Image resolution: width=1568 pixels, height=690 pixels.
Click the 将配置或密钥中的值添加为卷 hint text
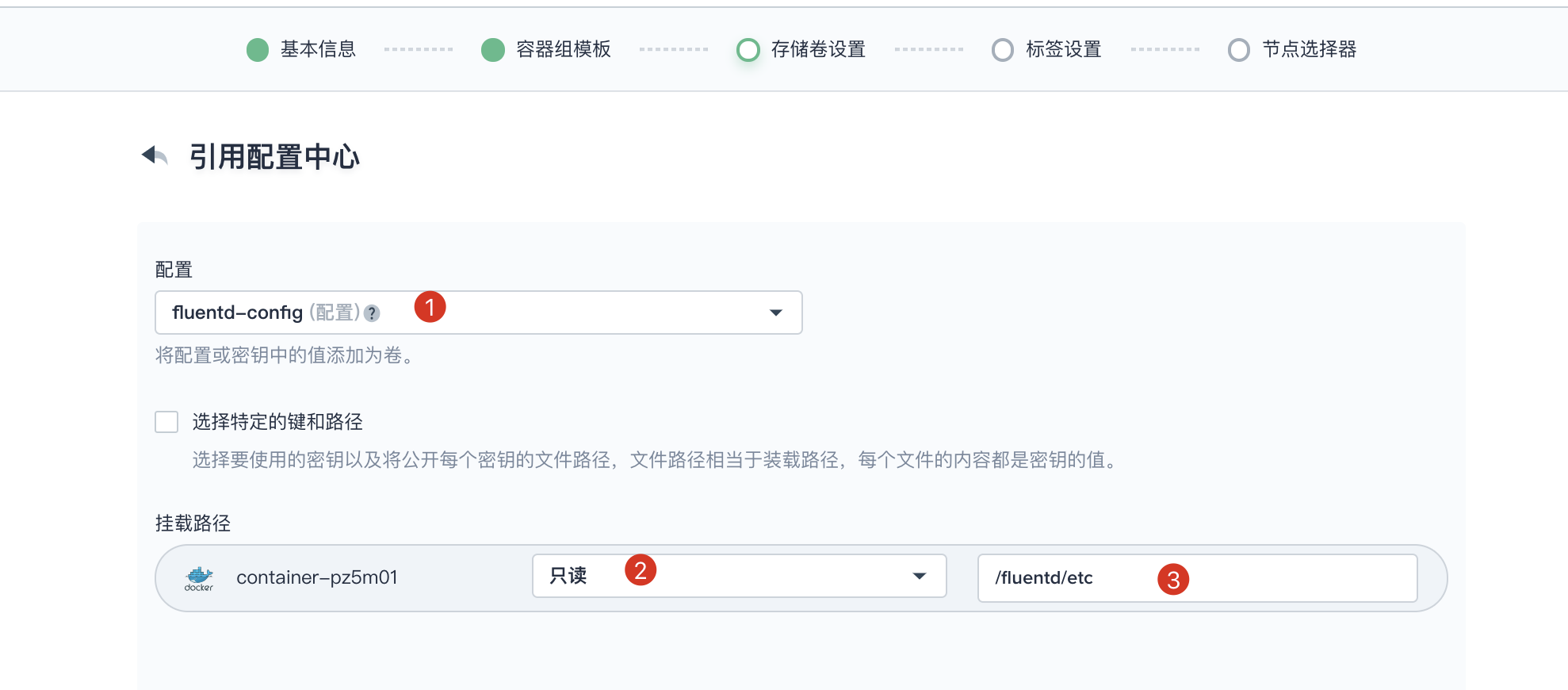tap(285, 355)
